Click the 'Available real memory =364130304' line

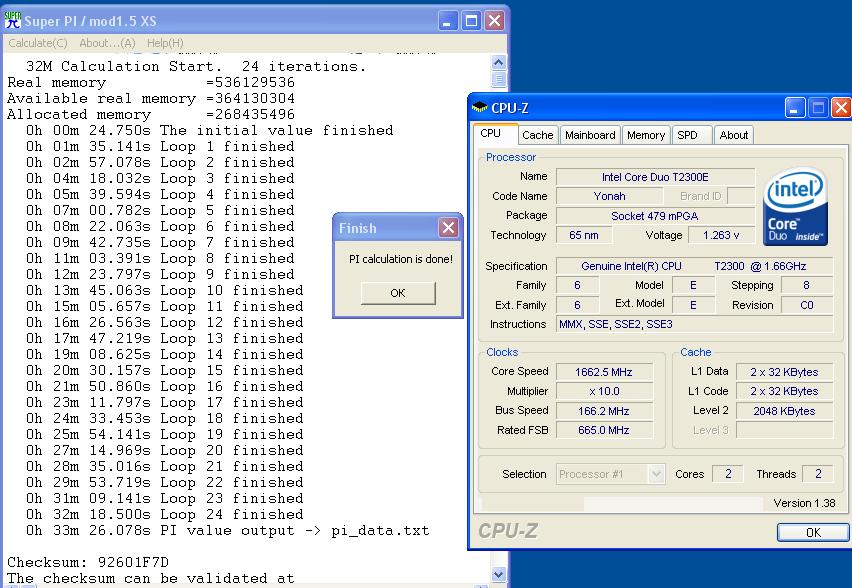(x=151, y=98)
